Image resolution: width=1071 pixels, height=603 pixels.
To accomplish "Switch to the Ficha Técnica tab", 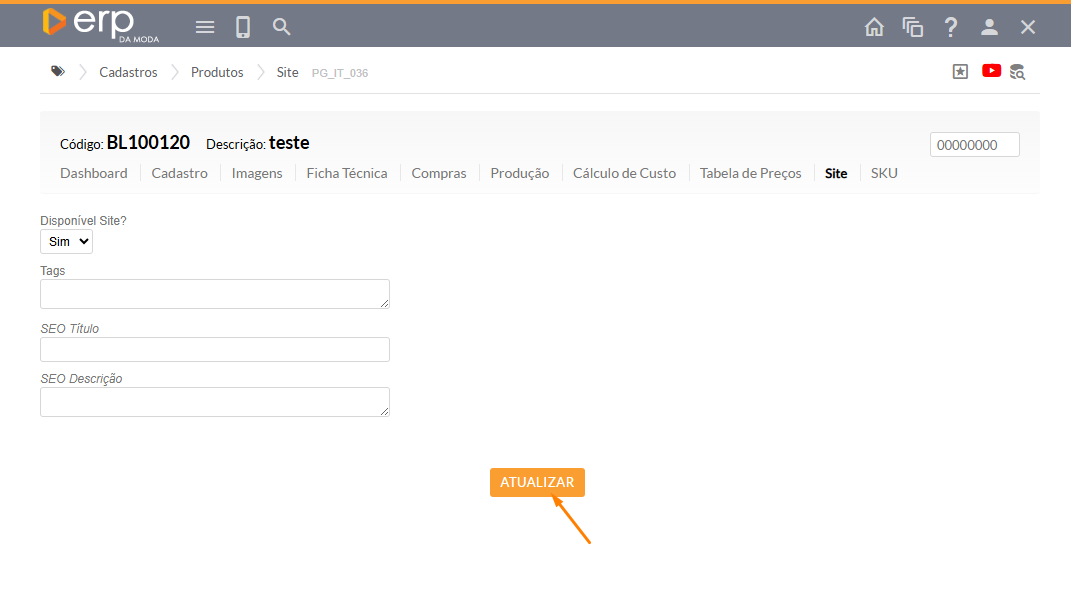I will 346,173.
